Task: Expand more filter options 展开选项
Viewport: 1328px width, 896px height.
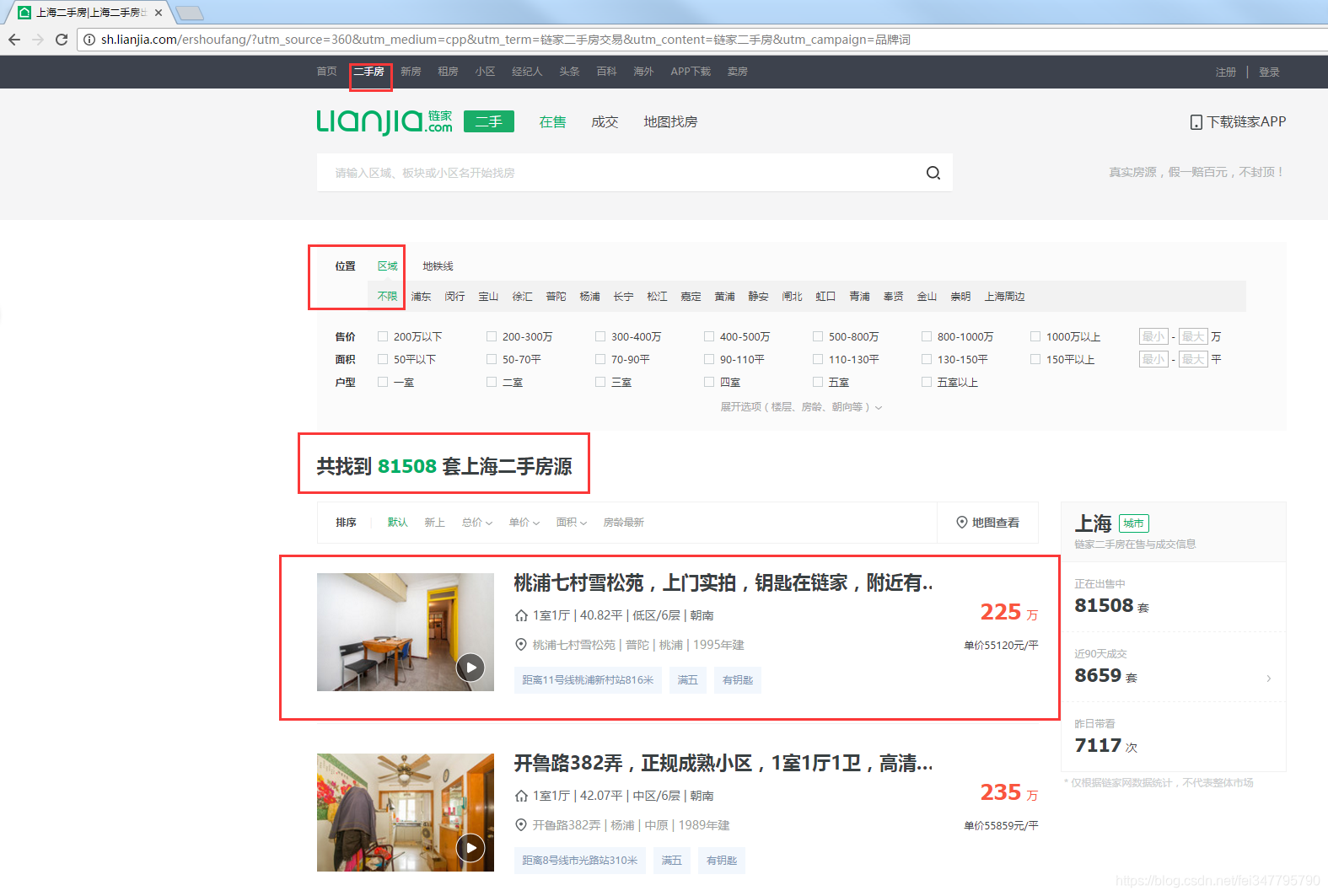Action: (801, 407)
